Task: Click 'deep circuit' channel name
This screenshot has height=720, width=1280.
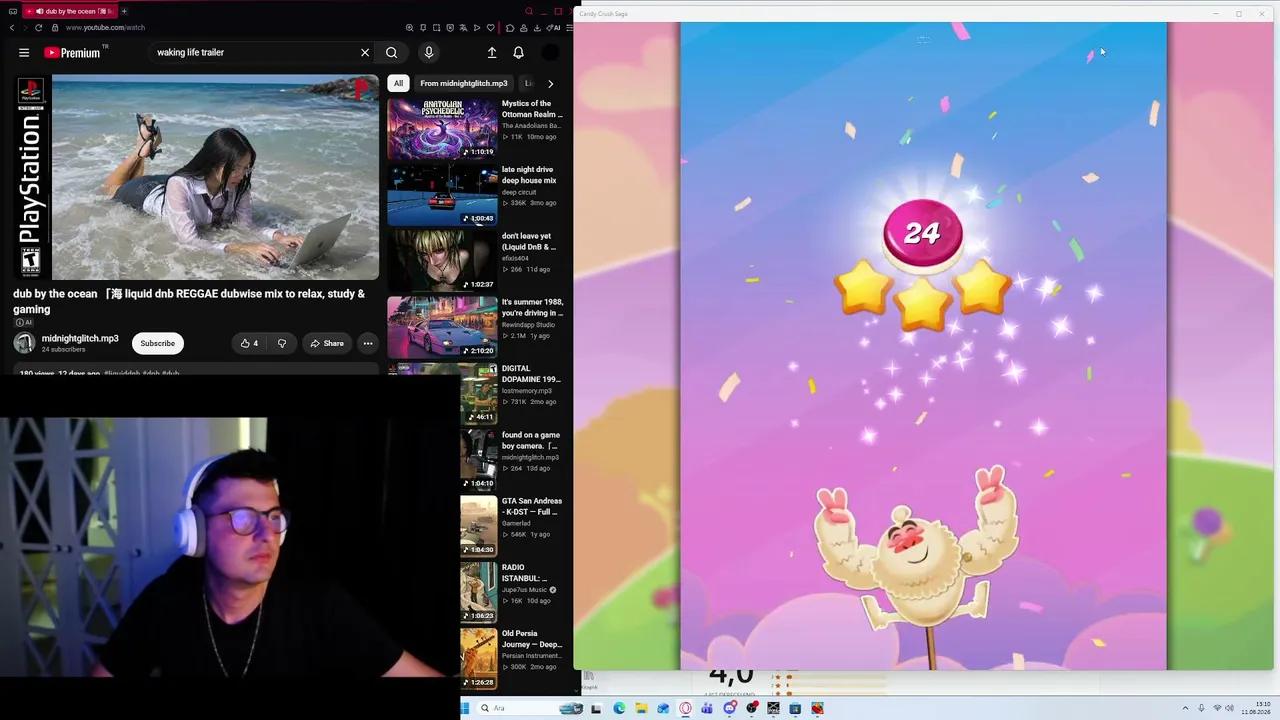Action: (x=519, y=192)
